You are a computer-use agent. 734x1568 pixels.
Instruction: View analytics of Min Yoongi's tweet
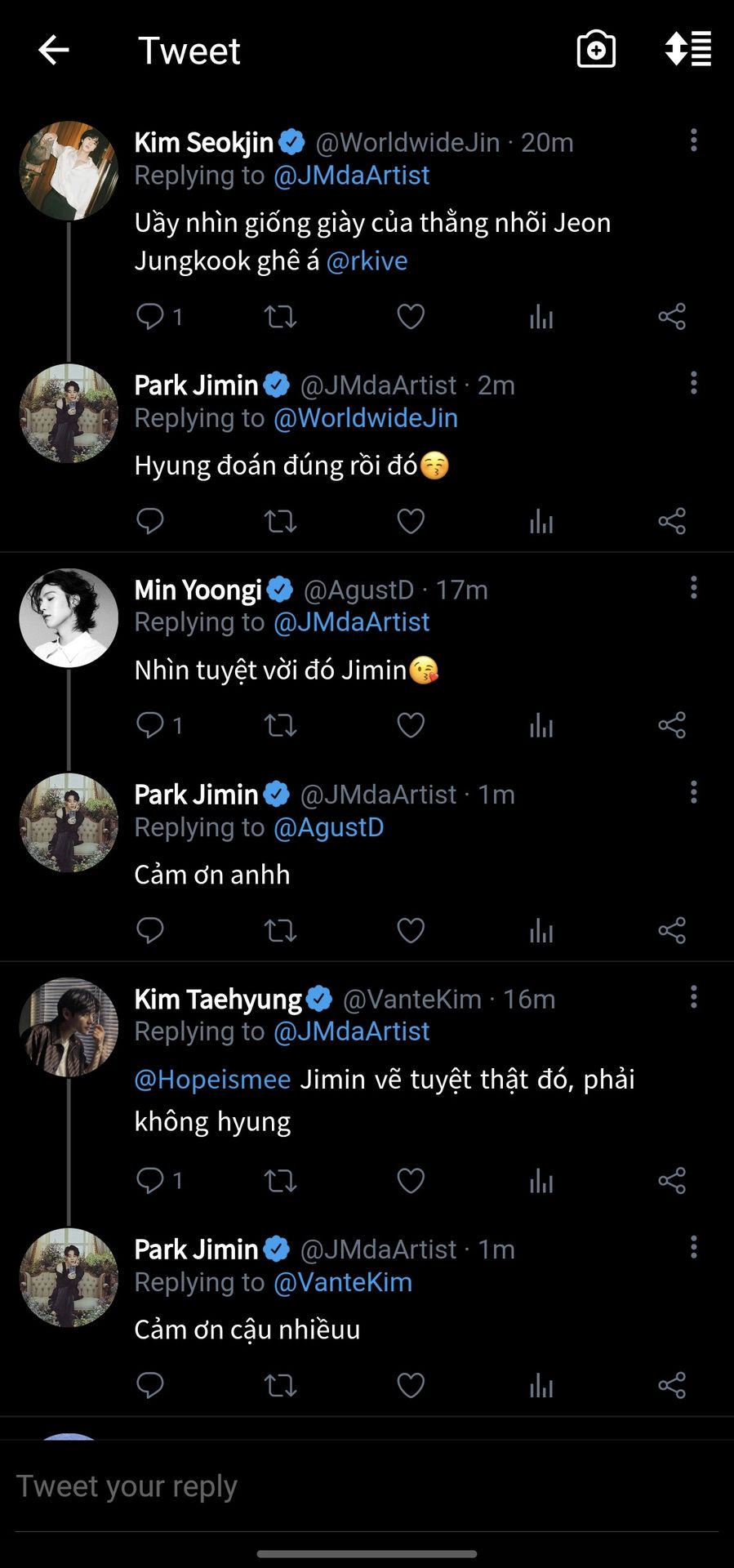click(541, 725)
